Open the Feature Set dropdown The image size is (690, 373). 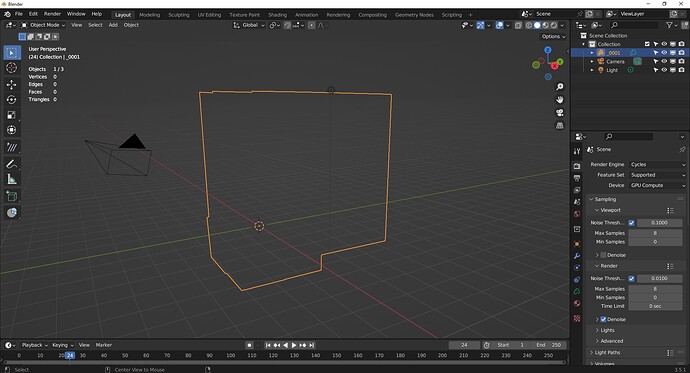tap(657, 175)
